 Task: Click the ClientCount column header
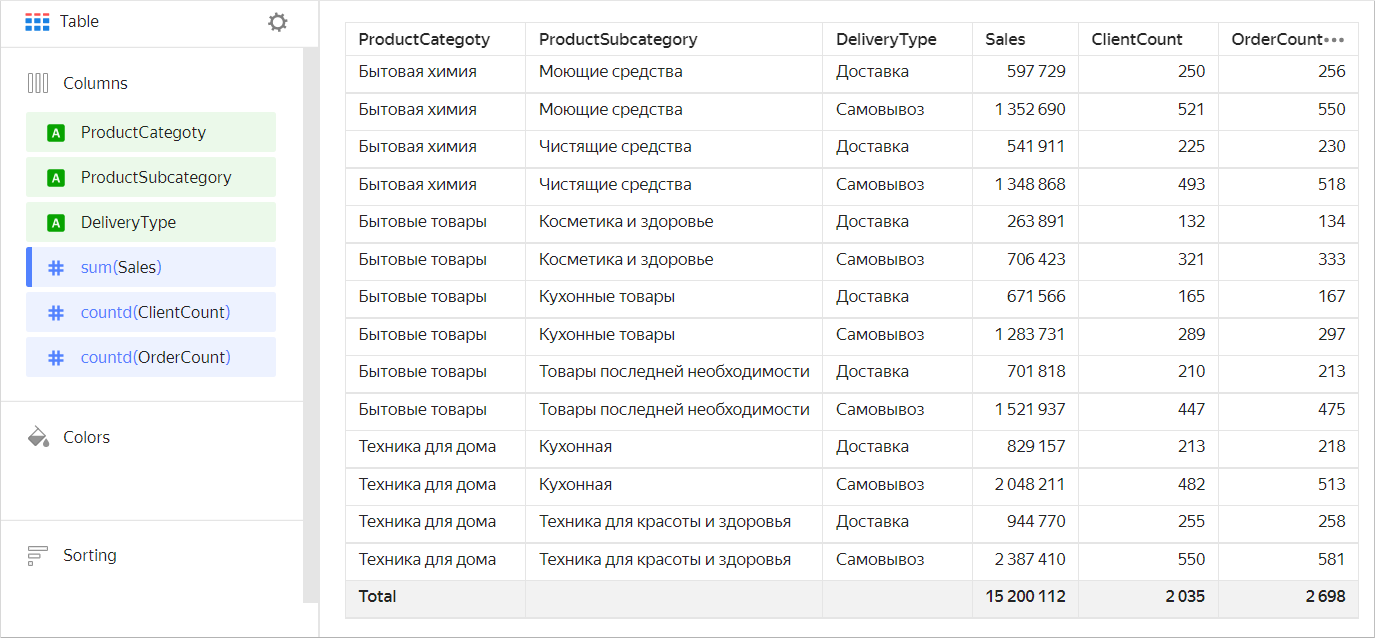(1137, 40)
